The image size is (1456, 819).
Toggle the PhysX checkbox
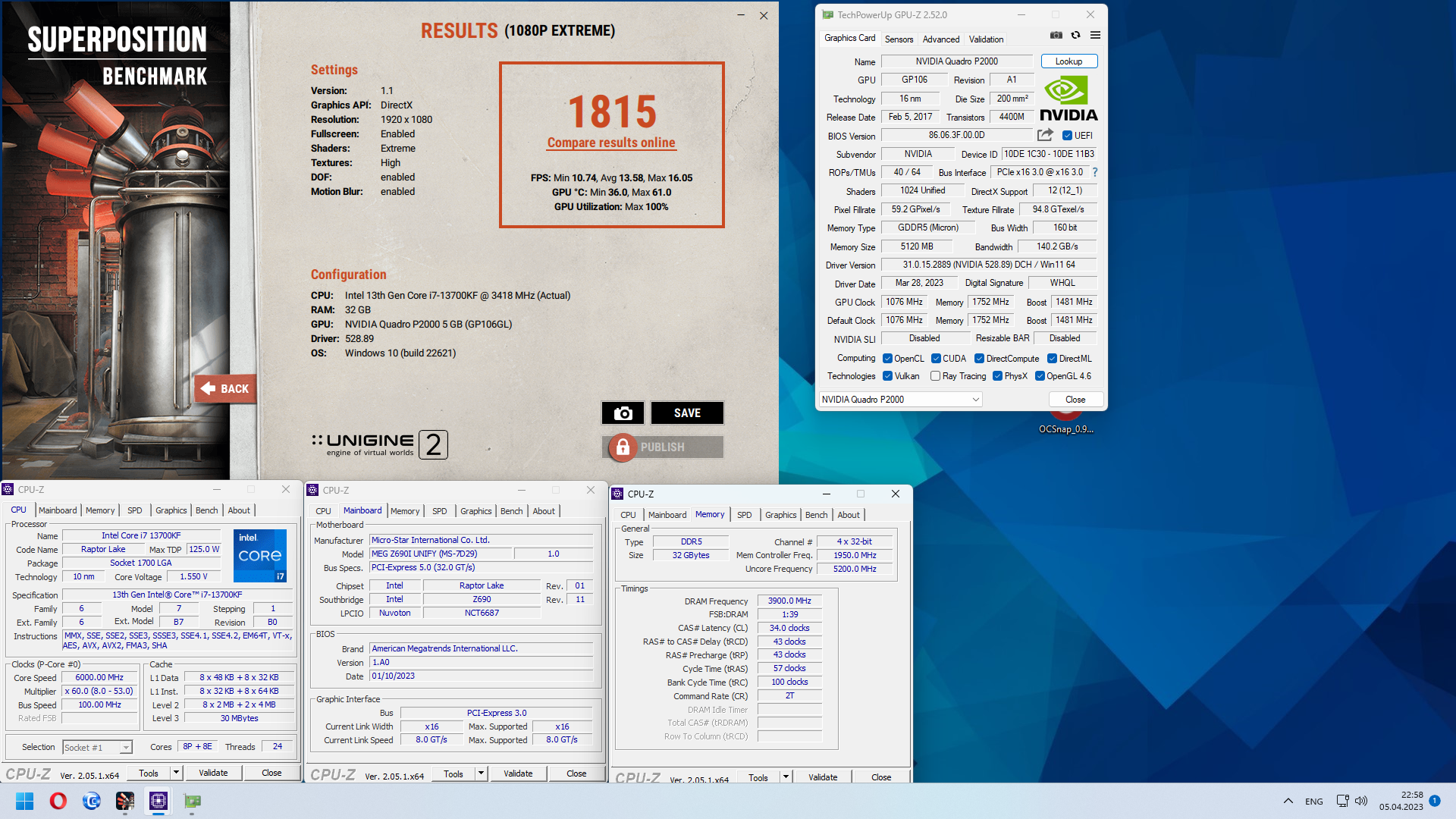click(x=997, y=376)
